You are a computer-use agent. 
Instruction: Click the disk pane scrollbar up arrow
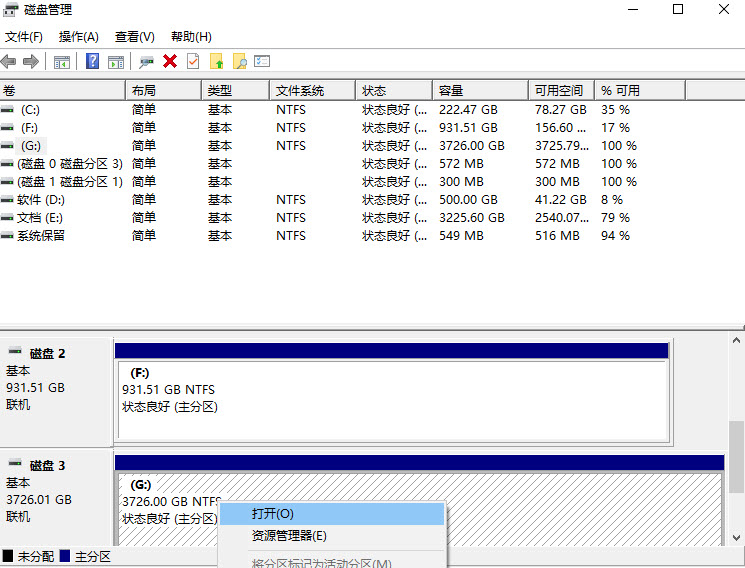click(737, 343)
